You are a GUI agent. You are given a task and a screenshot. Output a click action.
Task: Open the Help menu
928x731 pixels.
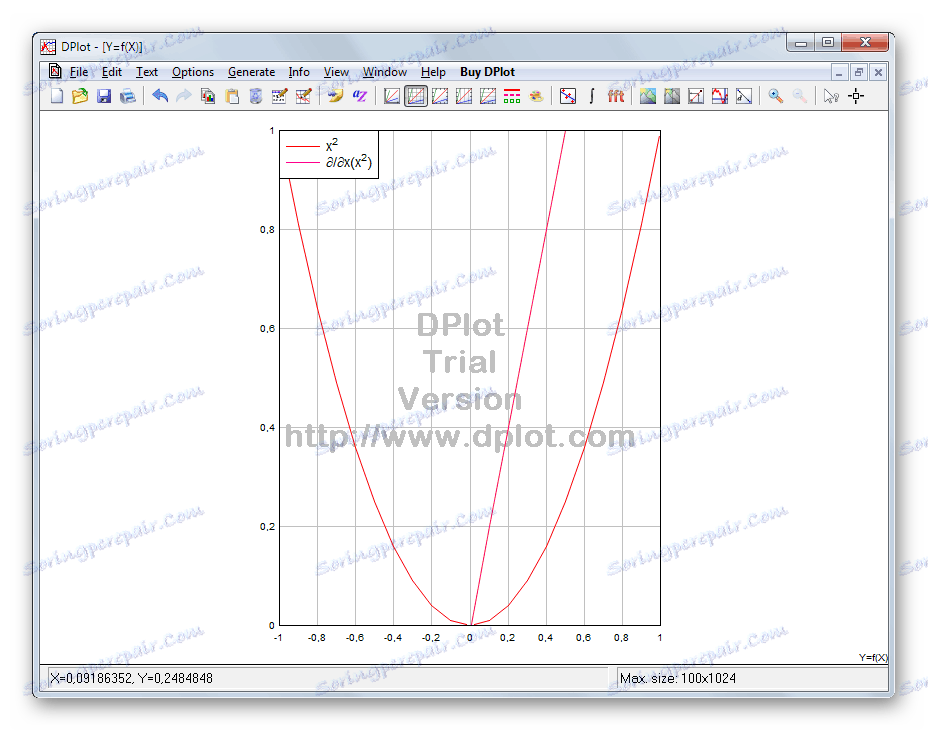click(x=433, y=72)
